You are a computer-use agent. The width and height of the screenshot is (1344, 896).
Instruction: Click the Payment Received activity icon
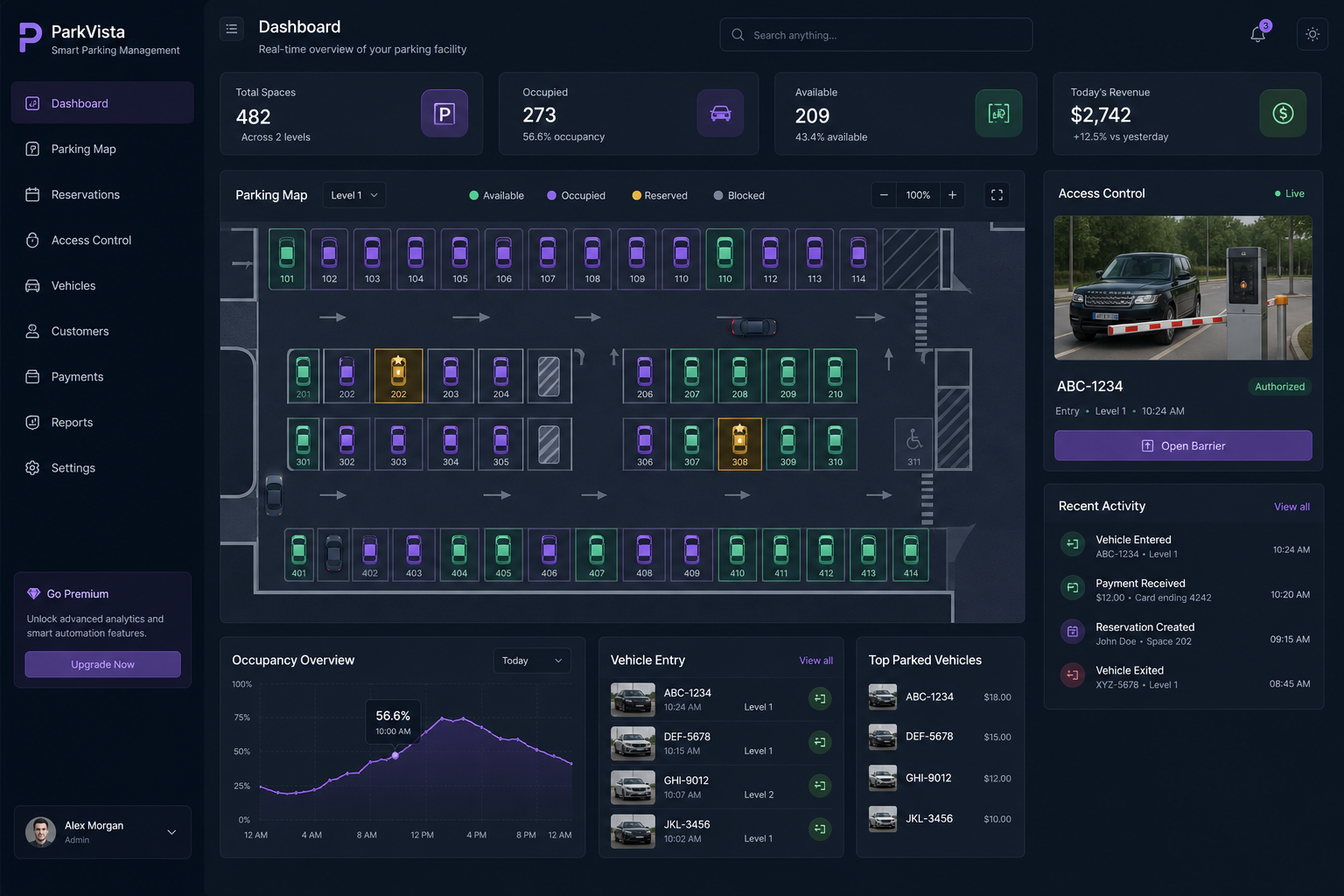tap(1073, 588)
